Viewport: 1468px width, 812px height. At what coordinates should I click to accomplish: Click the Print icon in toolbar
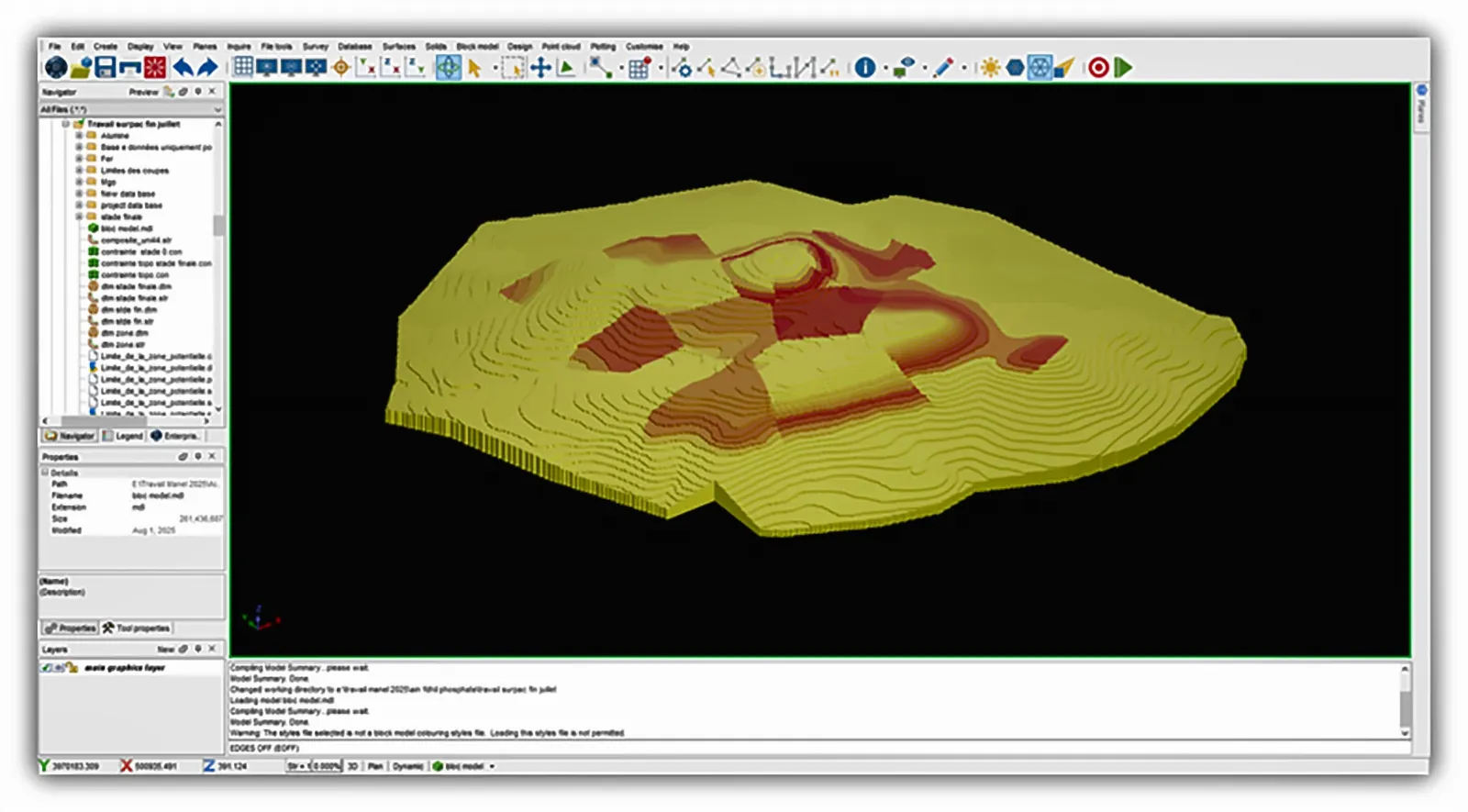point(130,67)
